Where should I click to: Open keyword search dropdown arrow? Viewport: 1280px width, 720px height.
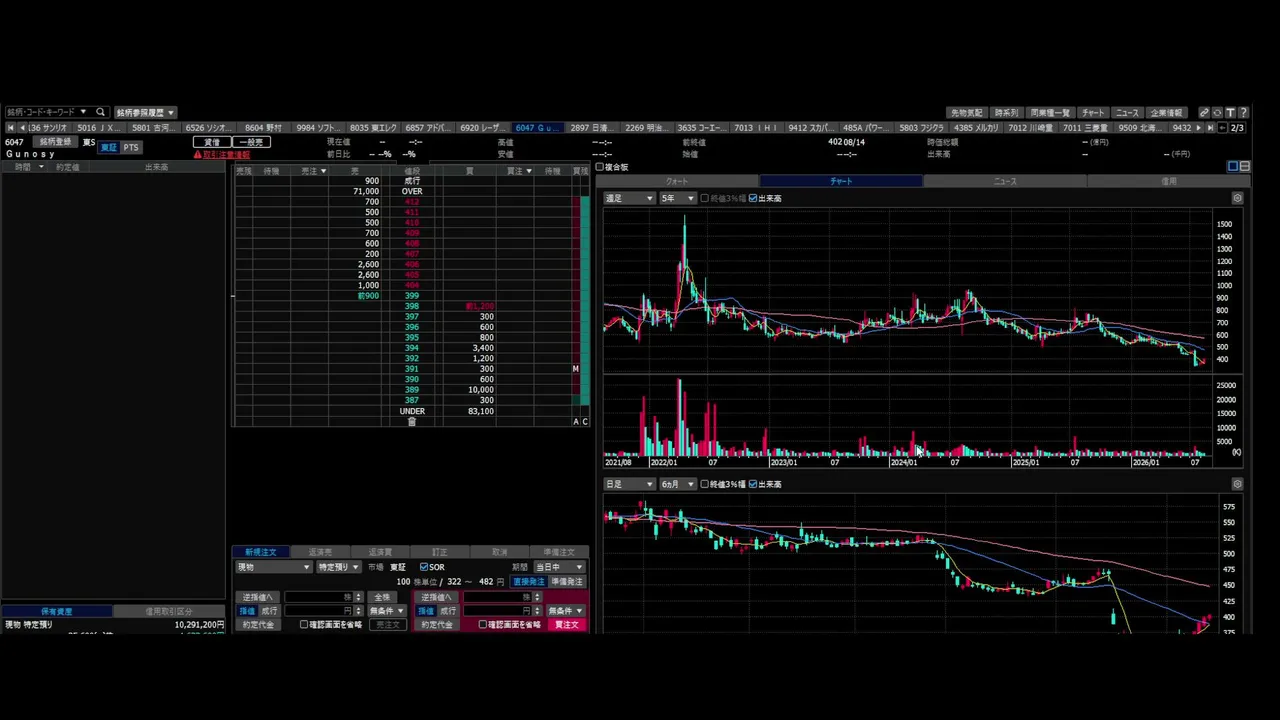coord(83,112)
